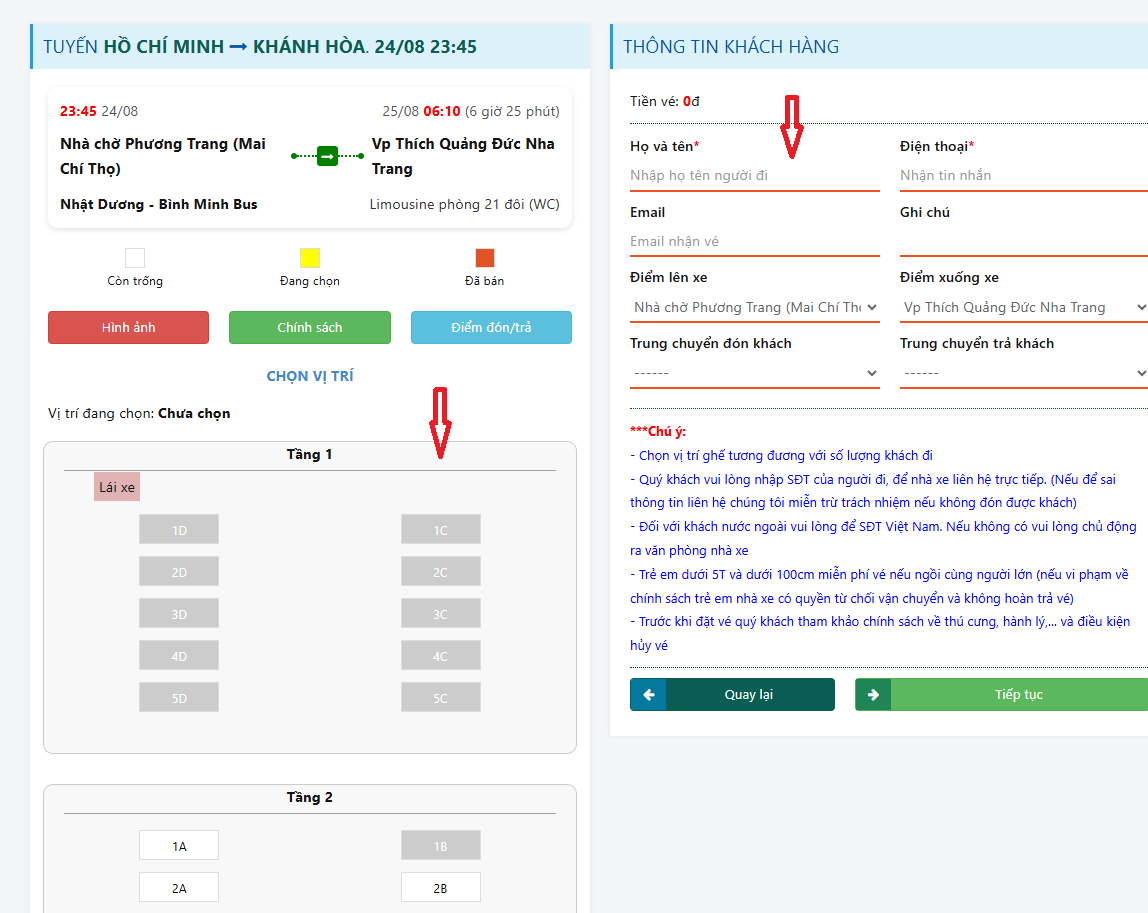Select seat 2A on Tầng 2
The image size is (1148, 913).
179,888
